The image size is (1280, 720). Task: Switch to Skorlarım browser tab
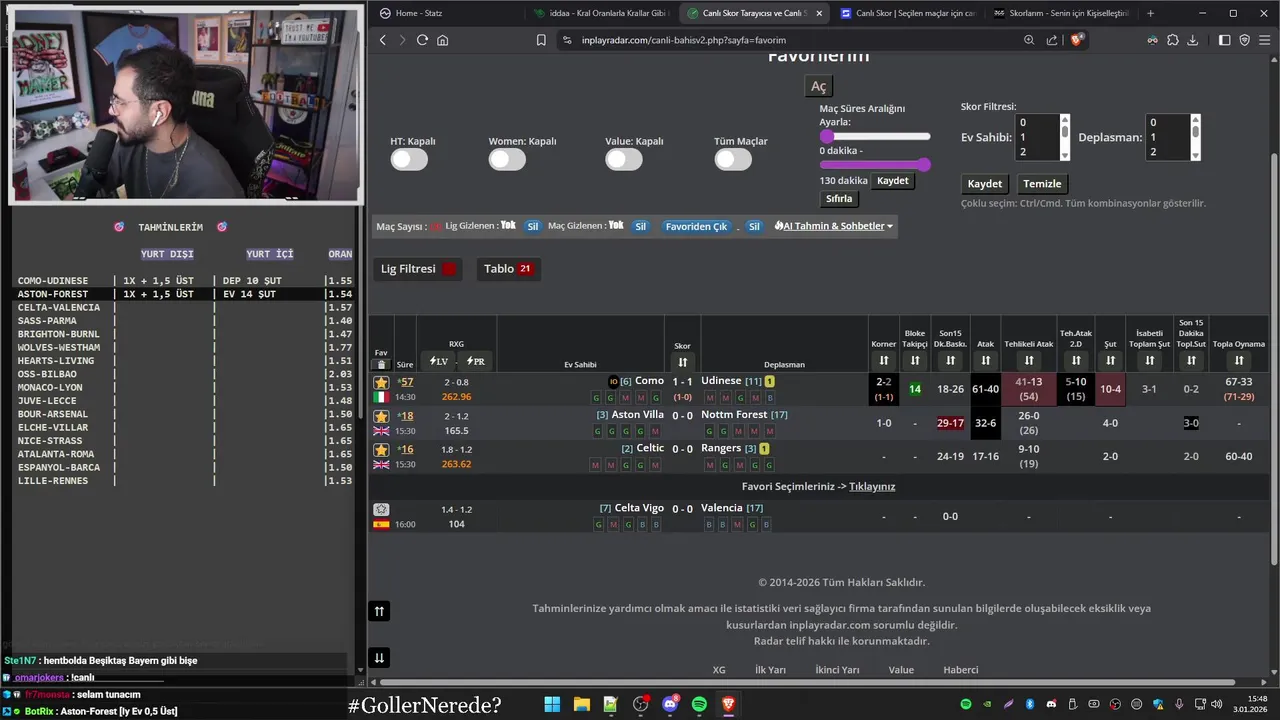[1060, 13]
